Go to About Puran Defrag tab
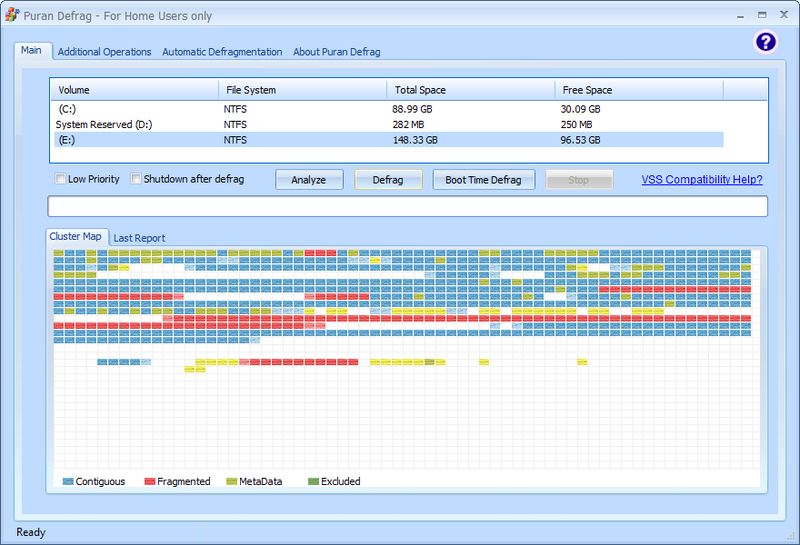This screenshot has width=800, height=545. pyautogui.click(x=336, y=52)
